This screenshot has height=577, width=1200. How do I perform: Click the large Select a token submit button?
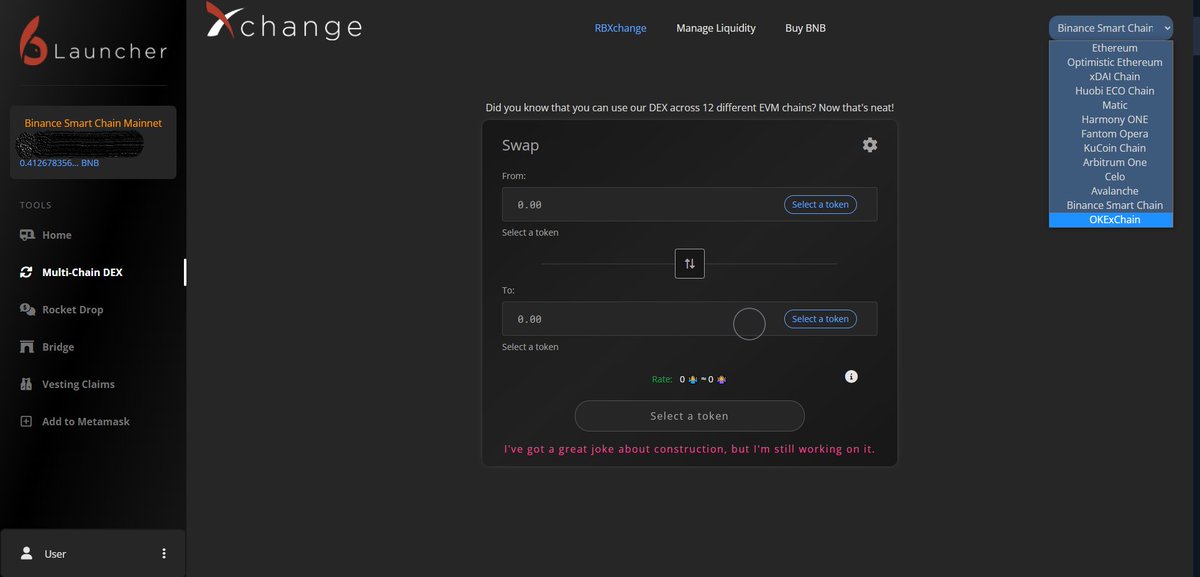(x=689, y=416)
